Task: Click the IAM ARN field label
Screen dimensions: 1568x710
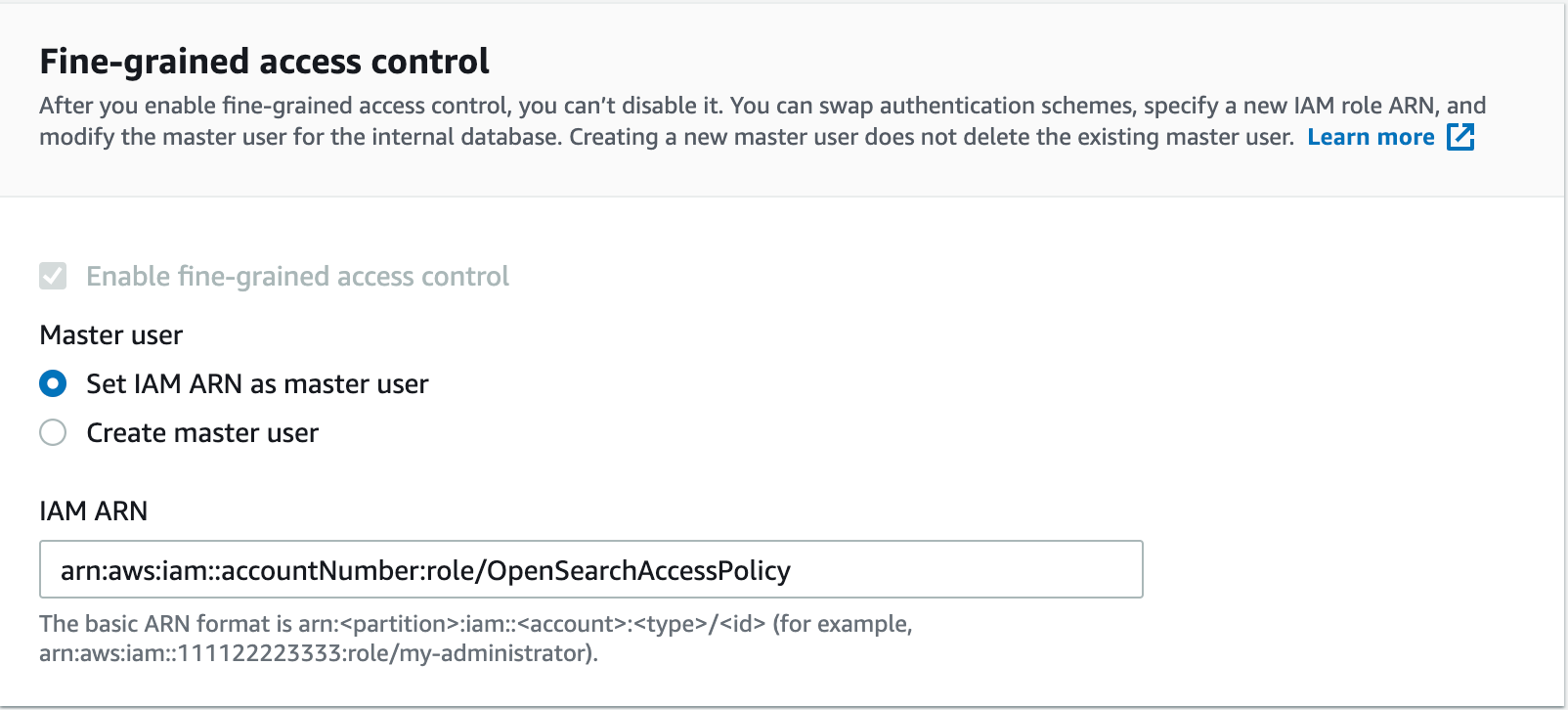Action: pos(92,510)
